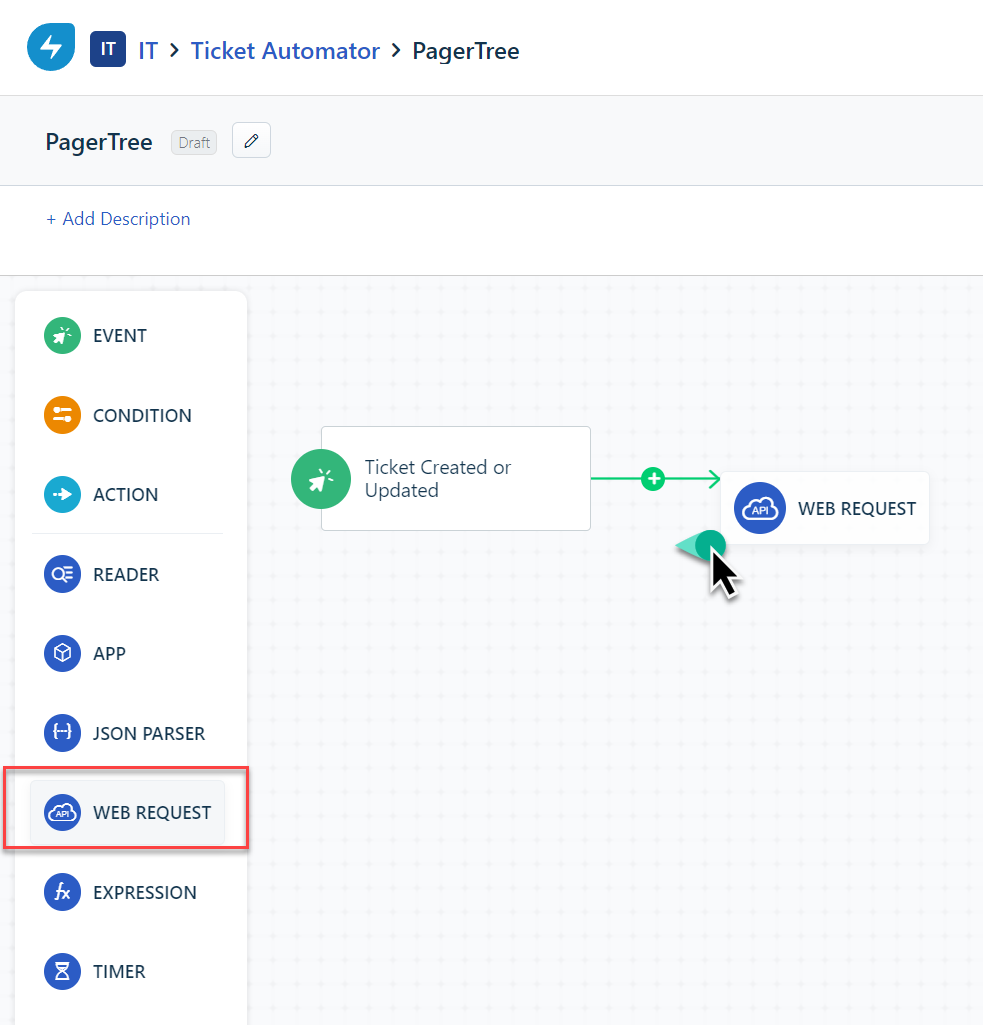
Task: Select the Action arrow icon
Action: [62, 495]
